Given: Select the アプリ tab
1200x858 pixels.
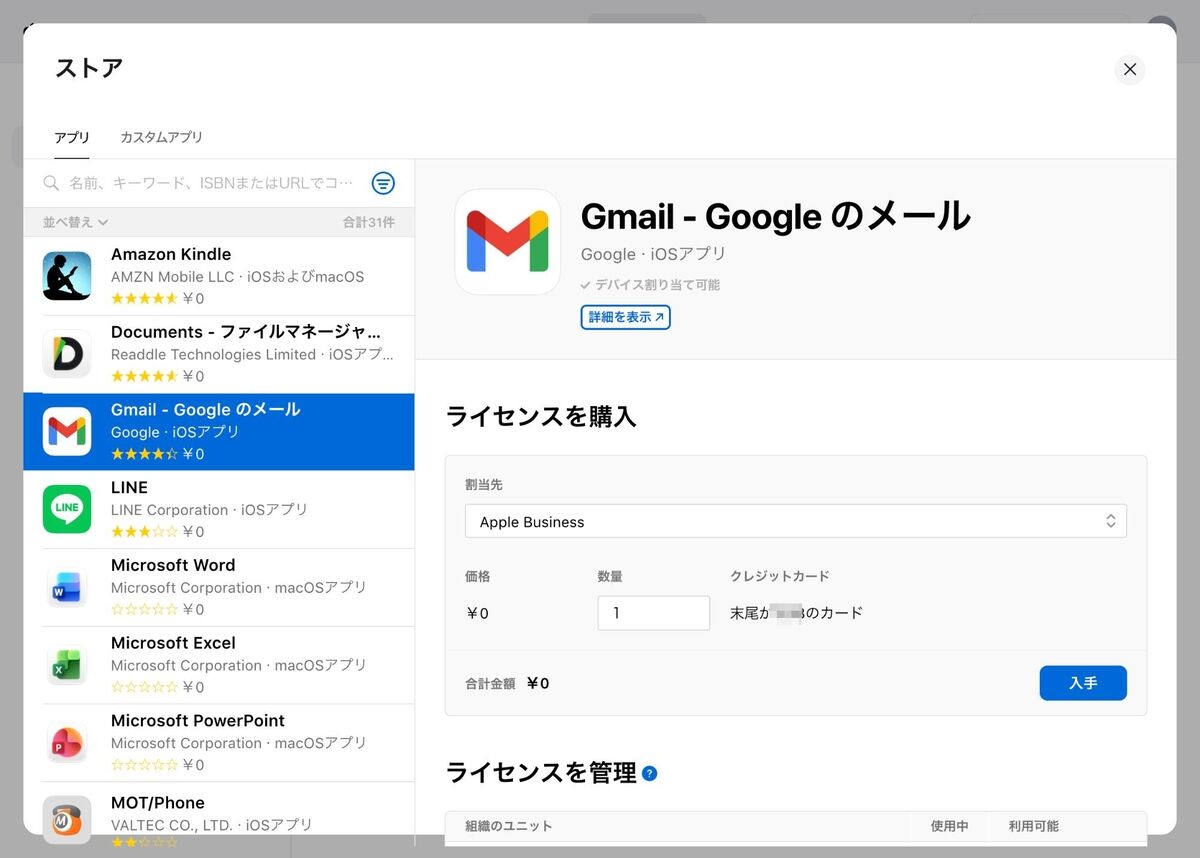Looking at the screenshot, I should point(72,137).
